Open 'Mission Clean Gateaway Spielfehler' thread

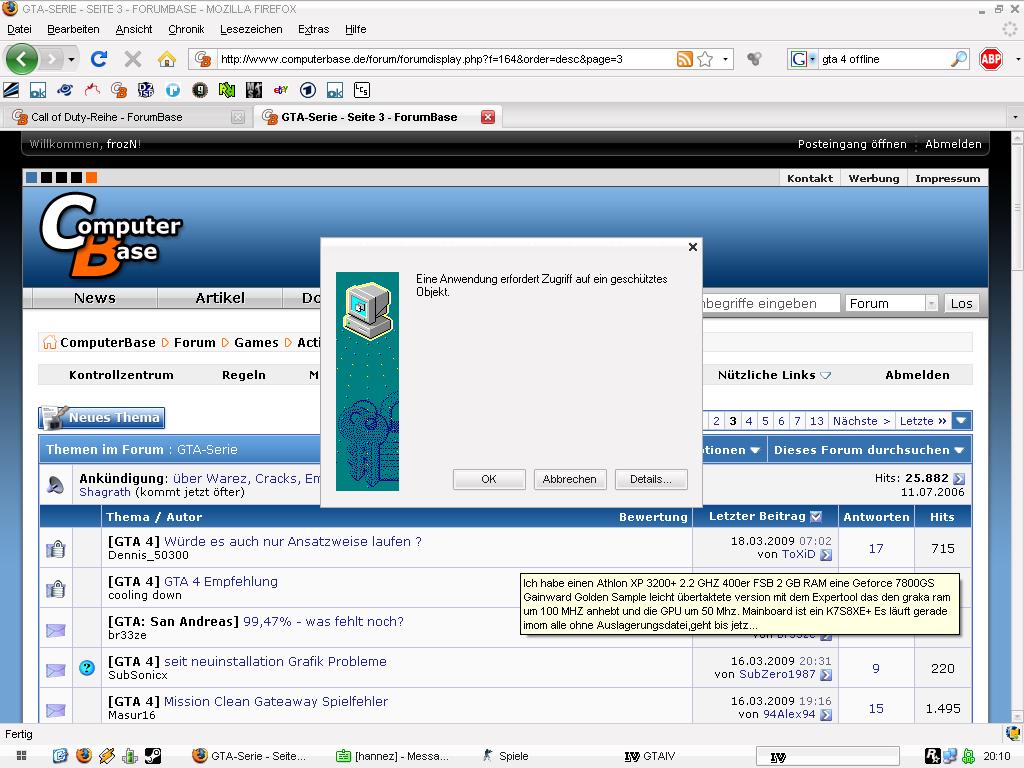point(276,701)
